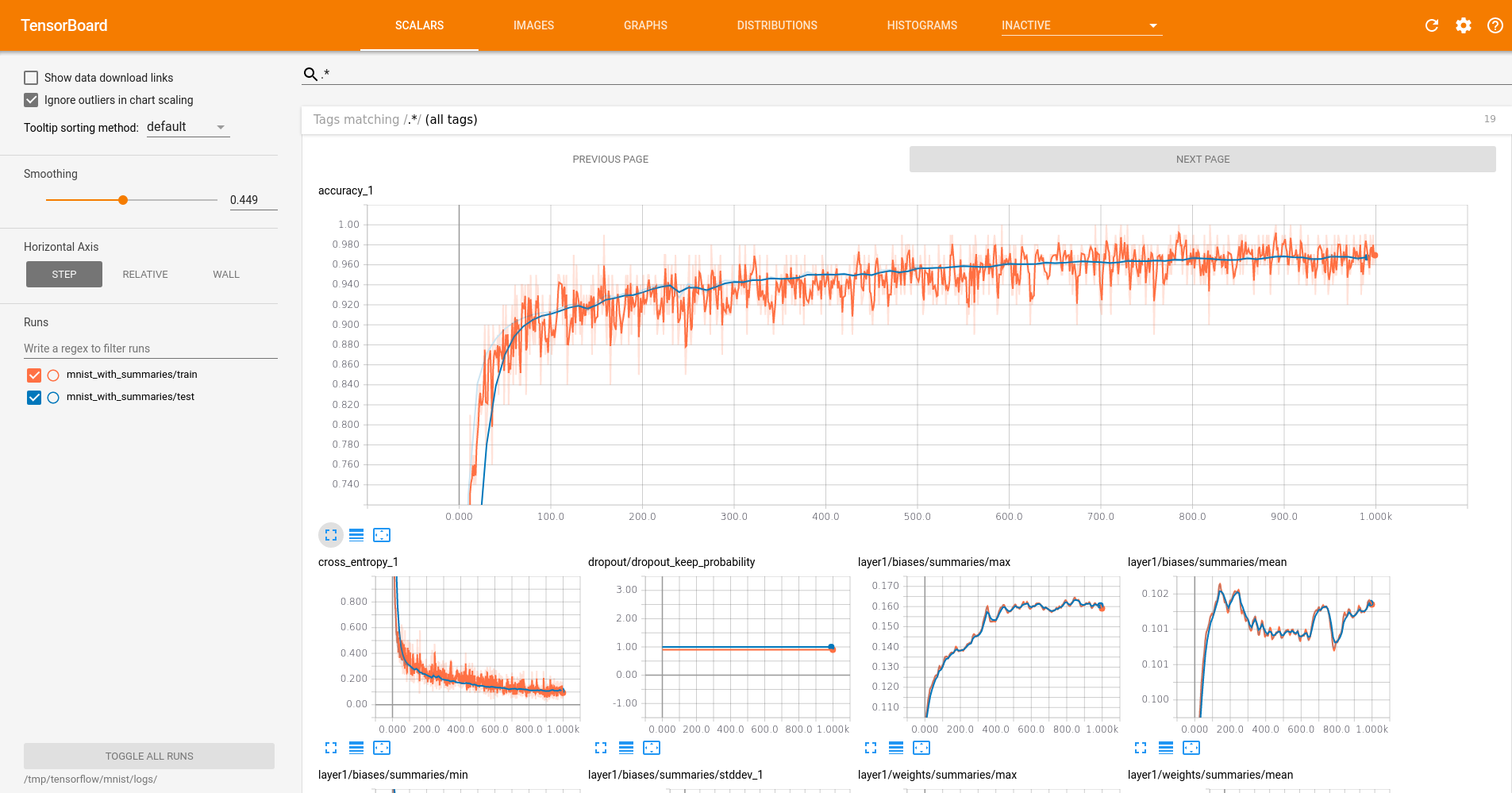1512x793 pixels.
Task: Go to NEXT PAGE of charts
Action: (1202, 160)
